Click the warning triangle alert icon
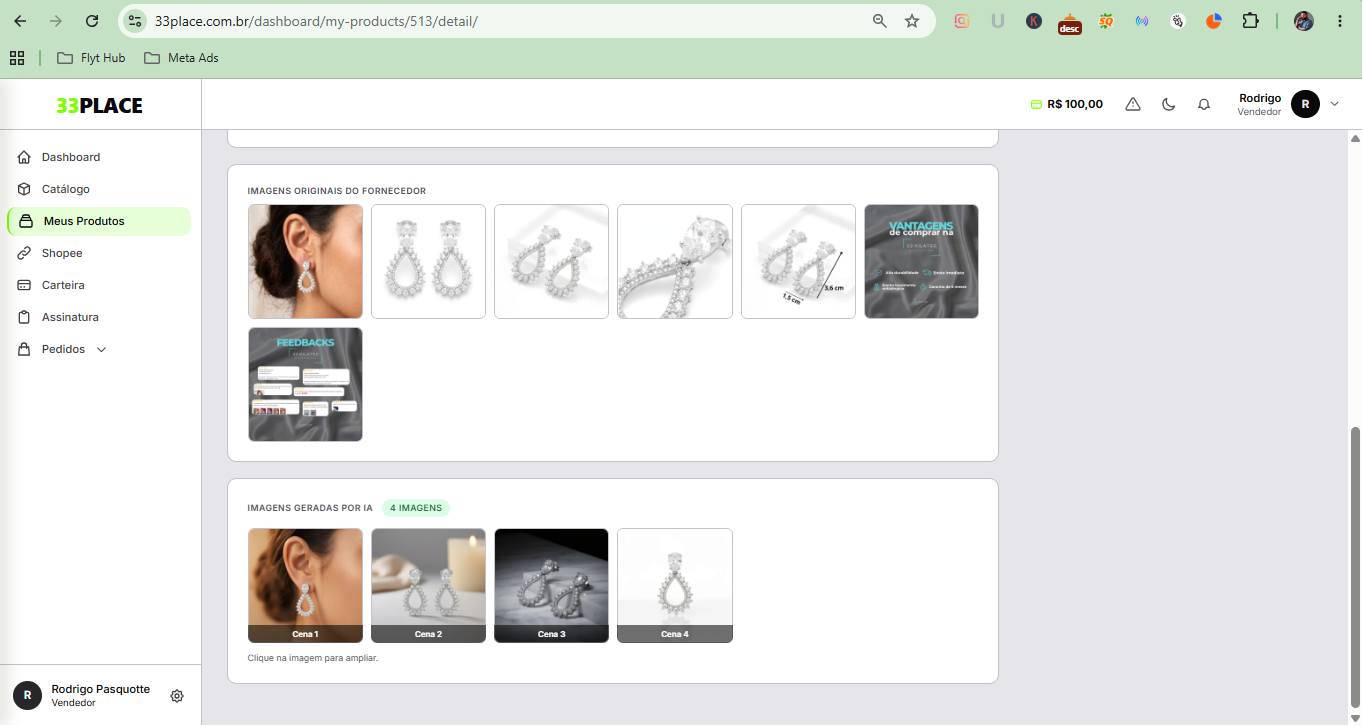Screen dimensions: 1363x726 [1133, 104]
